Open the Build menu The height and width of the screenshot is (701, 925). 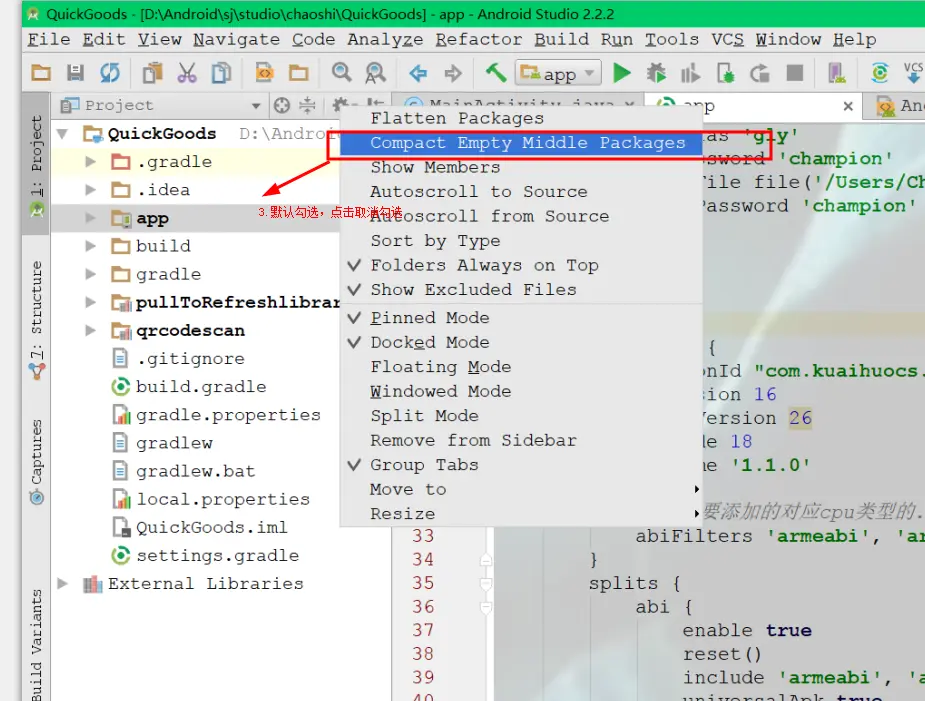click(x=561, y=40)
